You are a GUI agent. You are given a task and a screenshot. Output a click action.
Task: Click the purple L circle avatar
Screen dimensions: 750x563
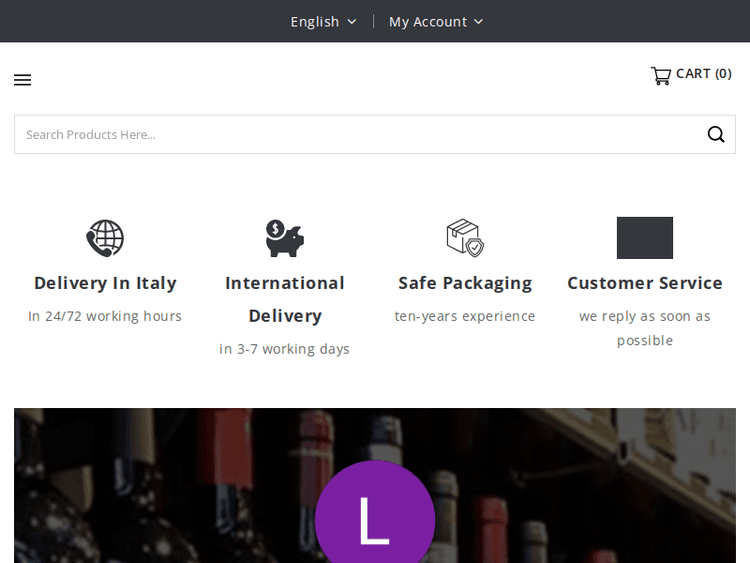point(375,515)
